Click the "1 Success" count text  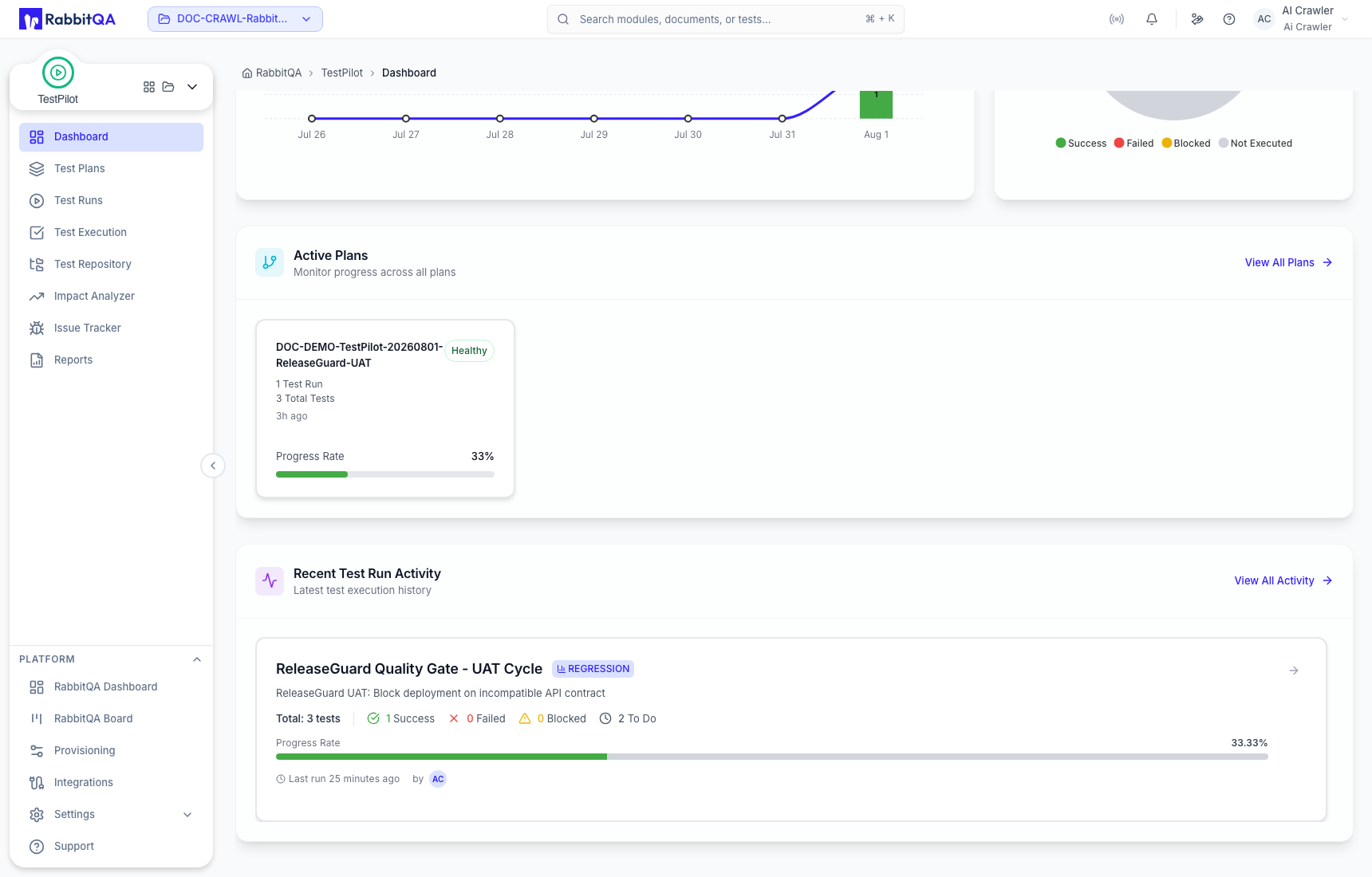tap(410, 718)
